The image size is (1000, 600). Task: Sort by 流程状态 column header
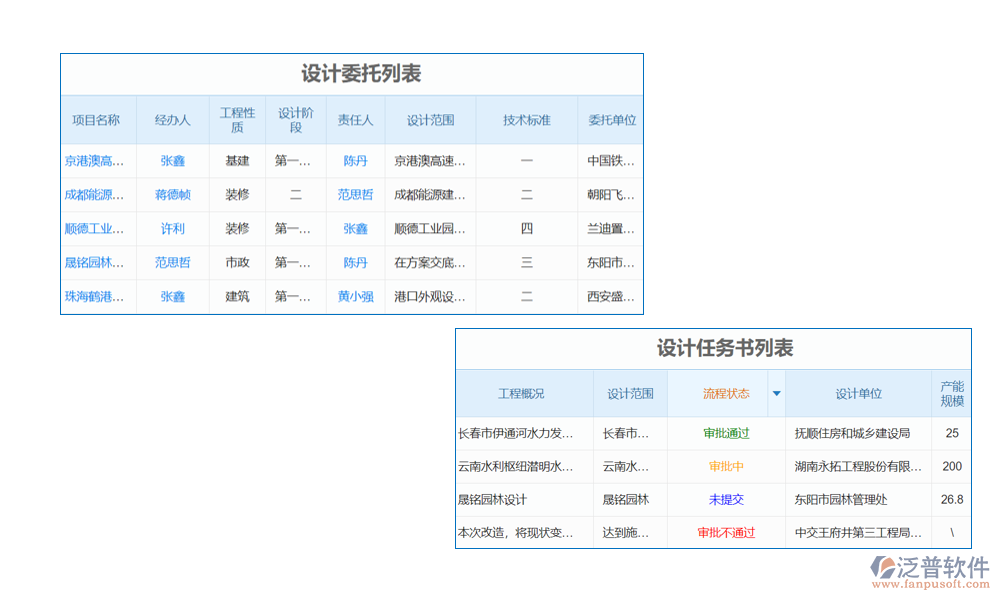(x=726, y=394)
